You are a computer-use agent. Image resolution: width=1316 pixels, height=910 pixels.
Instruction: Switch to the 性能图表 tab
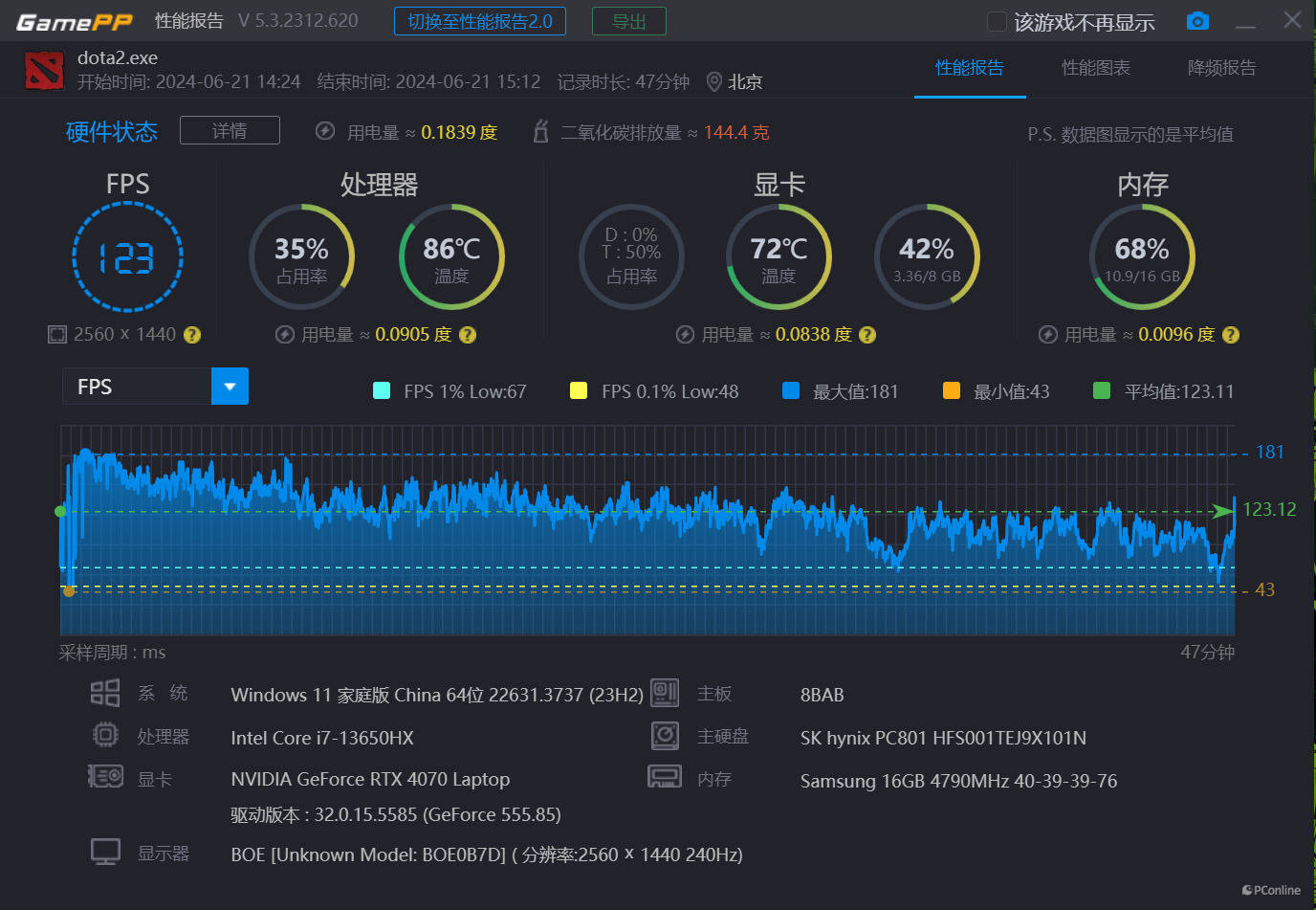(x=1096, y=68)
